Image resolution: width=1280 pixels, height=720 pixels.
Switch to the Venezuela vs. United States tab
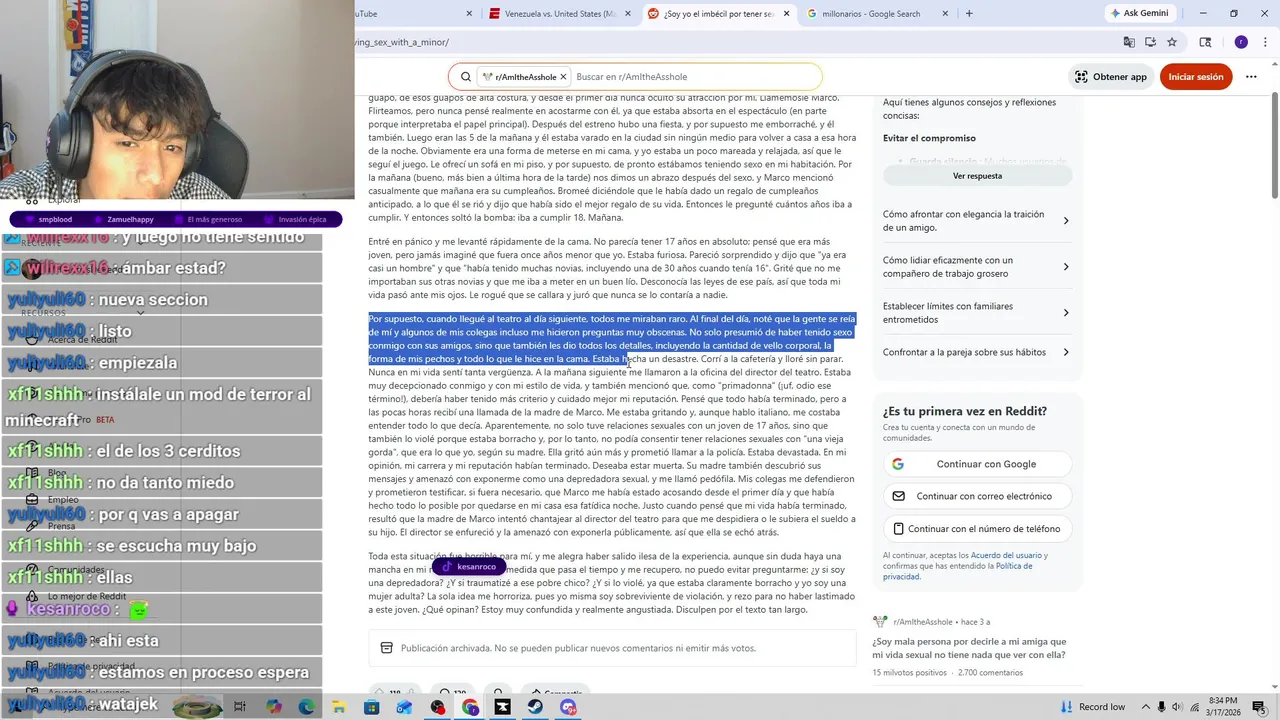point(559,14)
